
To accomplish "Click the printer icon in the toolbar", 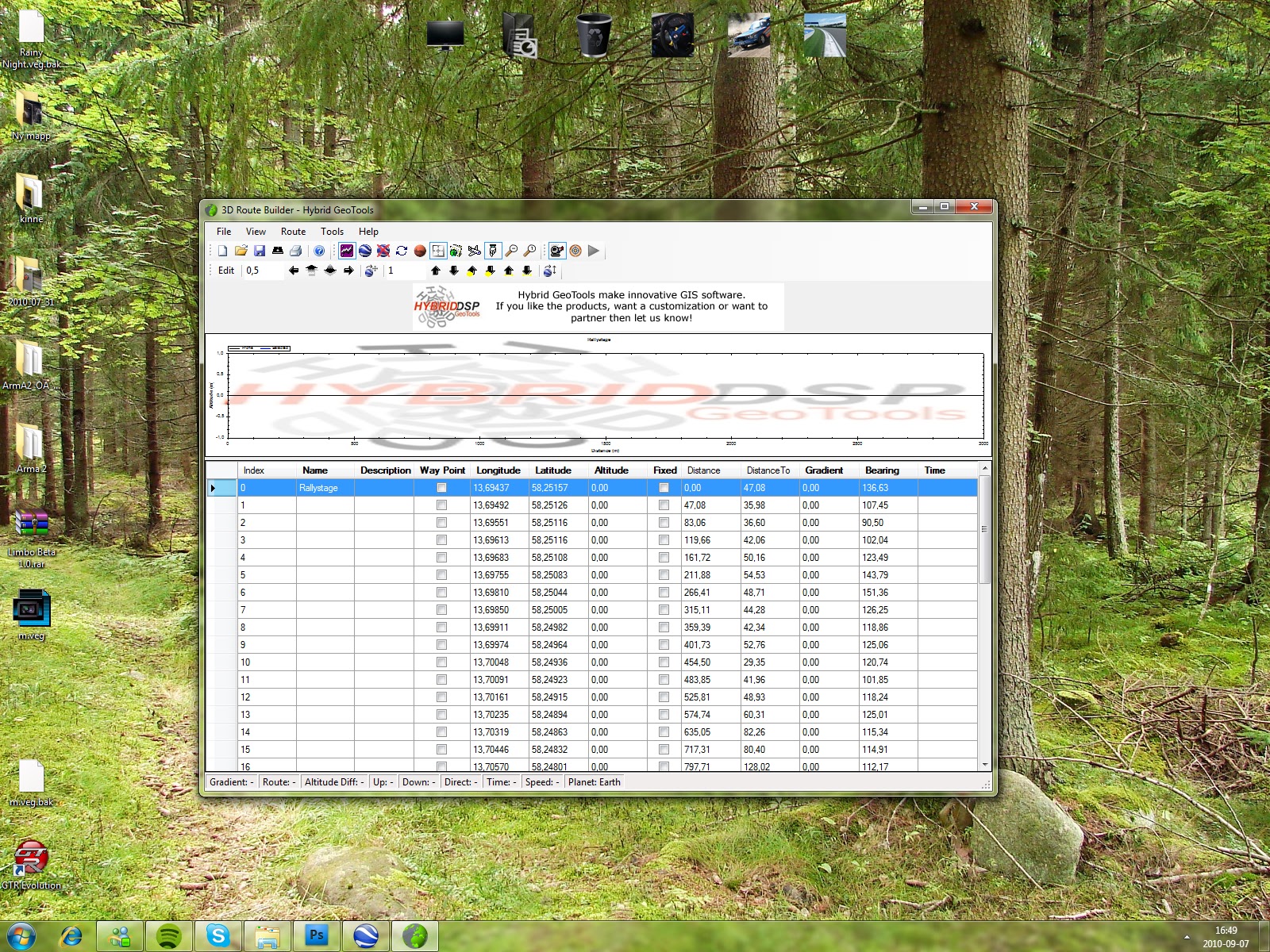I will tap(295, 251).
